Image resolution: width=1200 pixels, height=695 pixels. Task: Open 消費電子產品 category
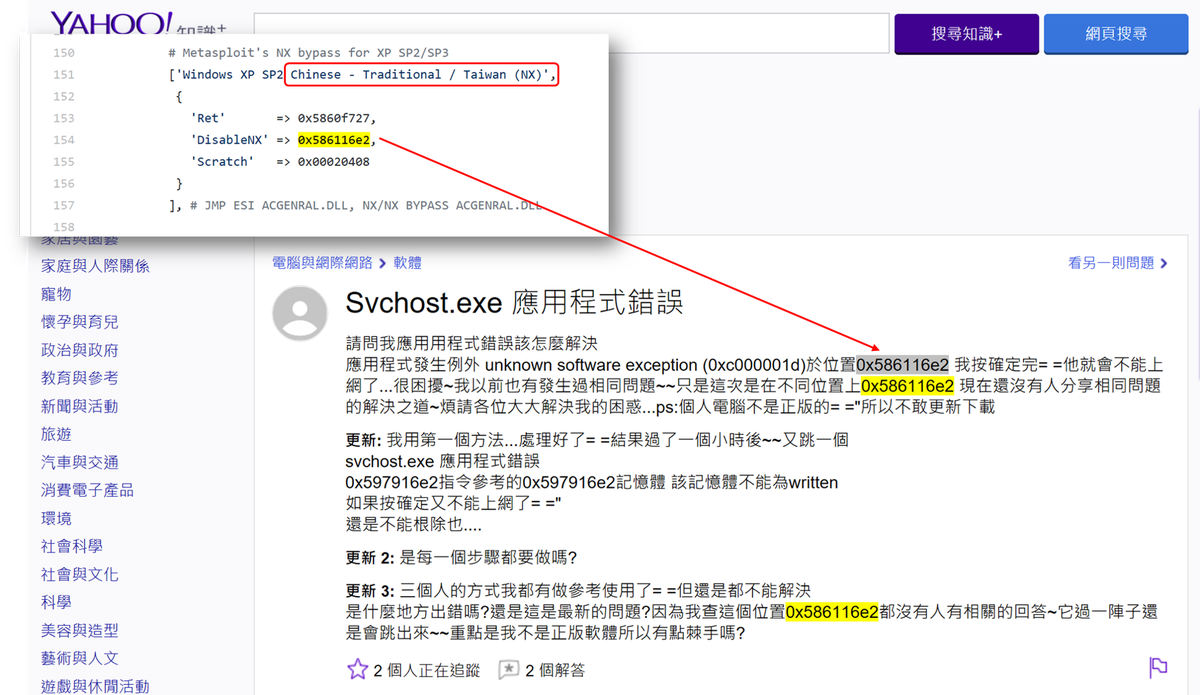tap(87, 490)
